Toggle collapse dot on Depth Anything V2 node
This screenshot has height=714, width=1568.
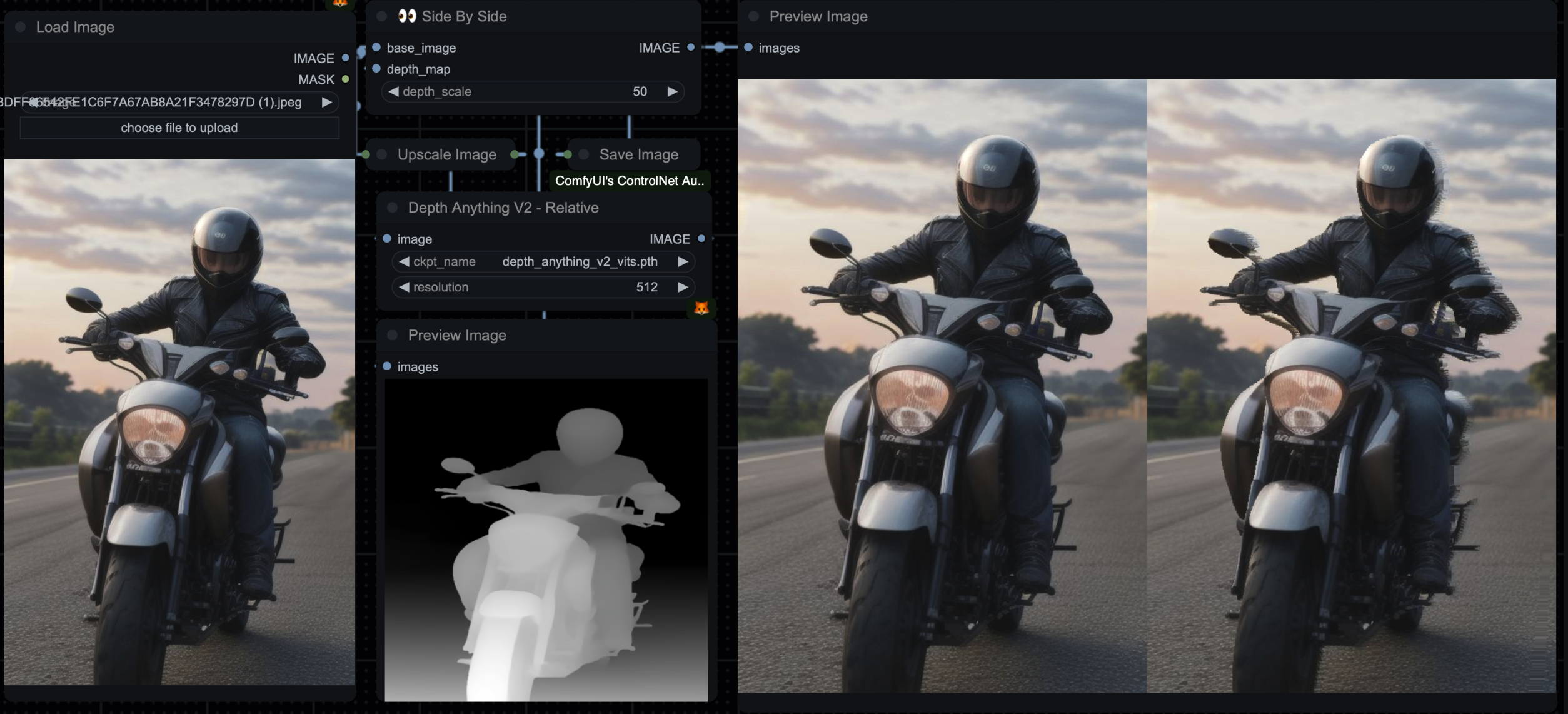point(393,208)
